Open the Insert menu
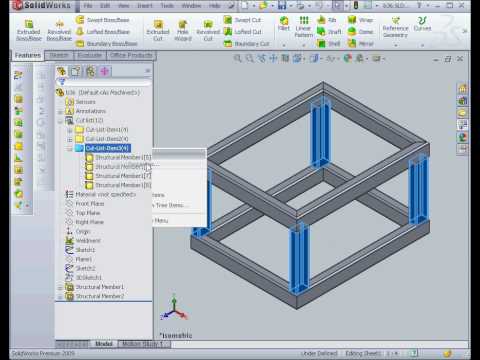The image size is (480, 360). pos(145,6)
